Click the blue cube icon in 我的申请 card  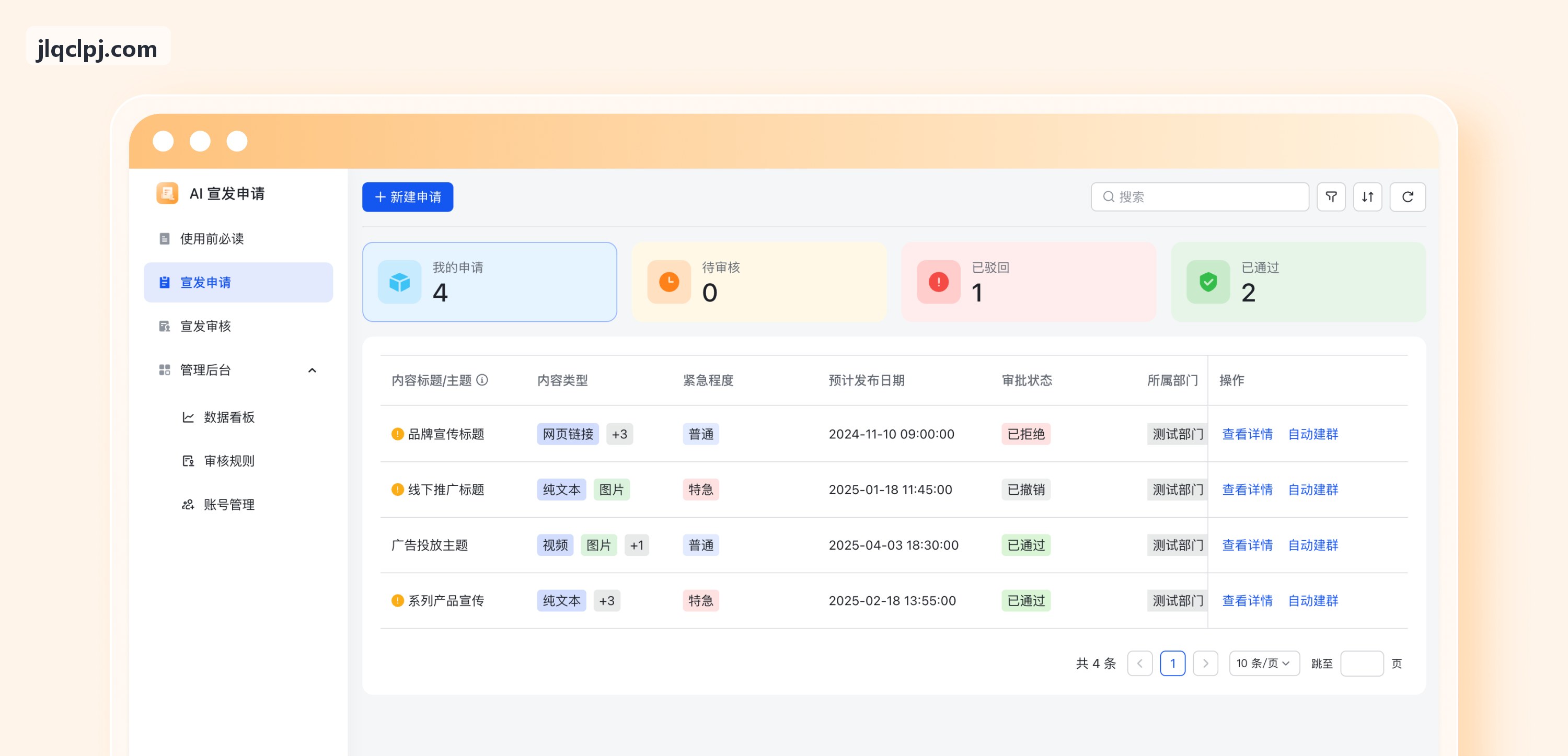coord(399,282)
